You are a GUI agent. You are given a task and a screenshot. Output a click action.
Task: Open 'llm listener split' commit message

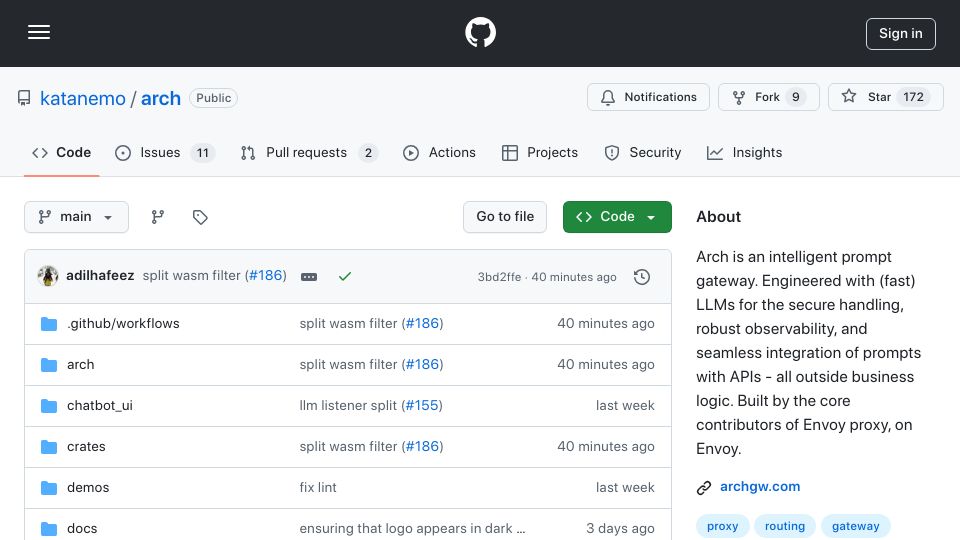[348, 405]
